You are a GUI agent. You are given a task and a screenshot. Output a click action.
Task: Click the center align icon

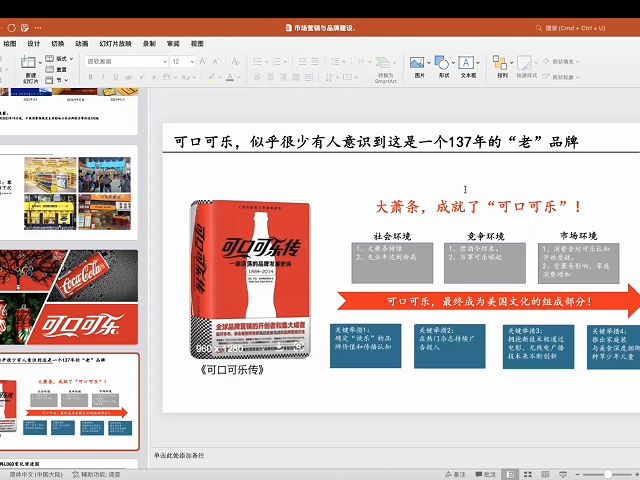point(270,77)
